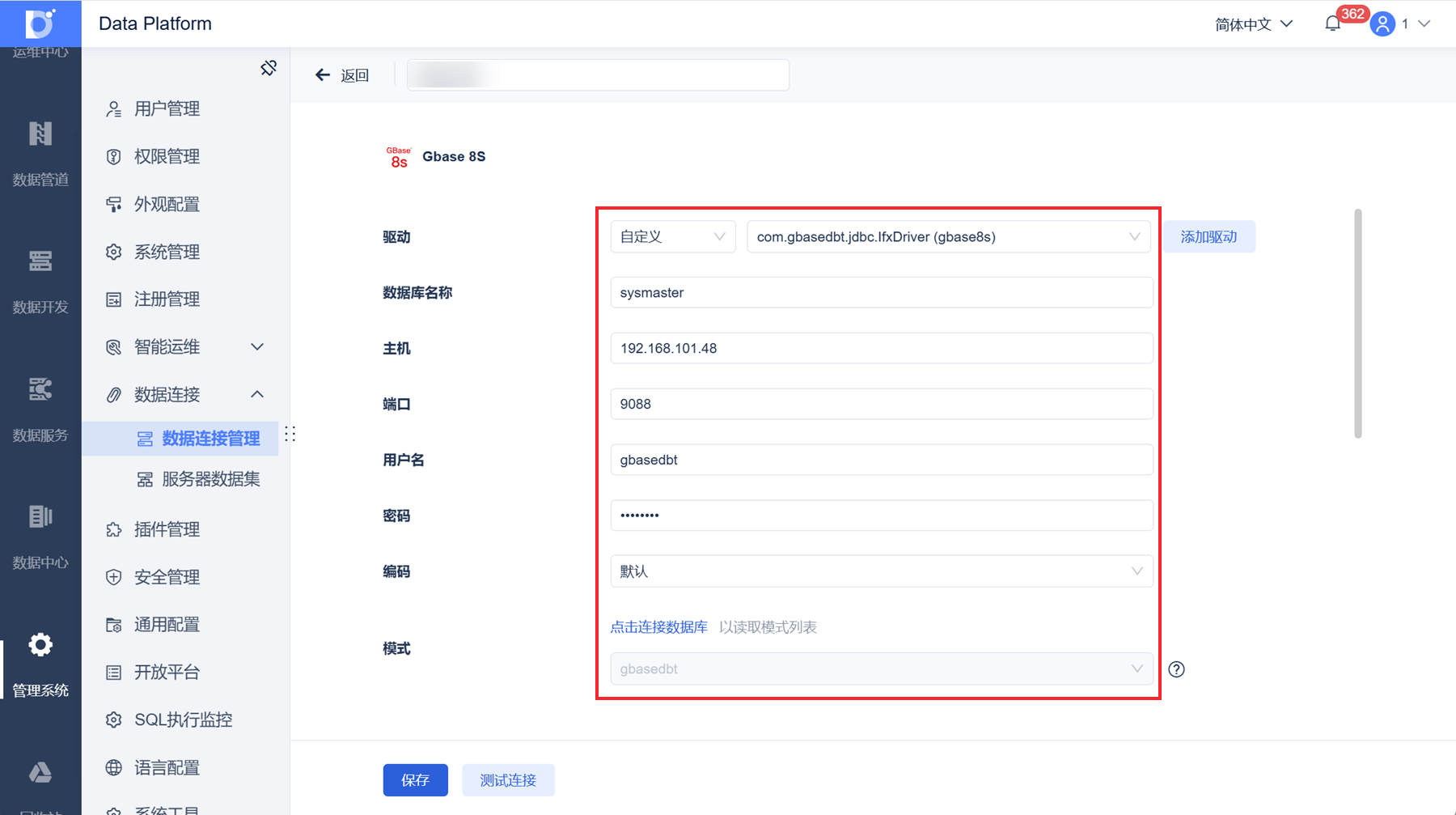Open the 模式 gbasedbt schema dropdown
Screen dimensions: 1456x815
(x=882, y=669)
